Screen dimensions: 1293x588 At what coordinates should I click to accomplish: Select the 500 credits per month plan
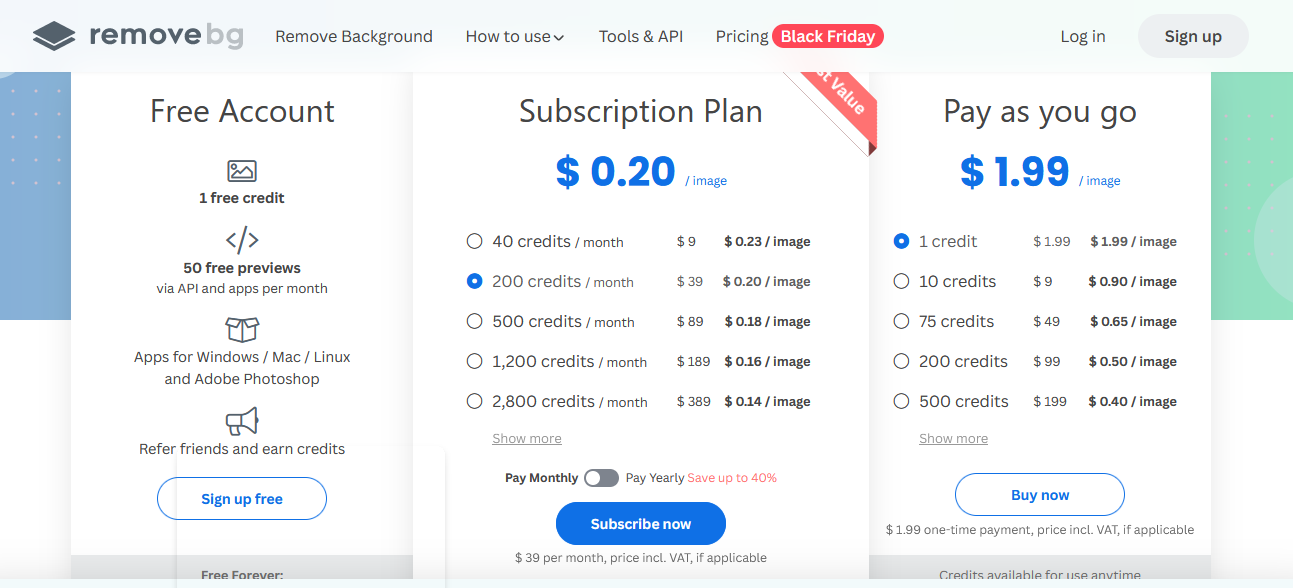pyautogui.click(x=475, y=321)
